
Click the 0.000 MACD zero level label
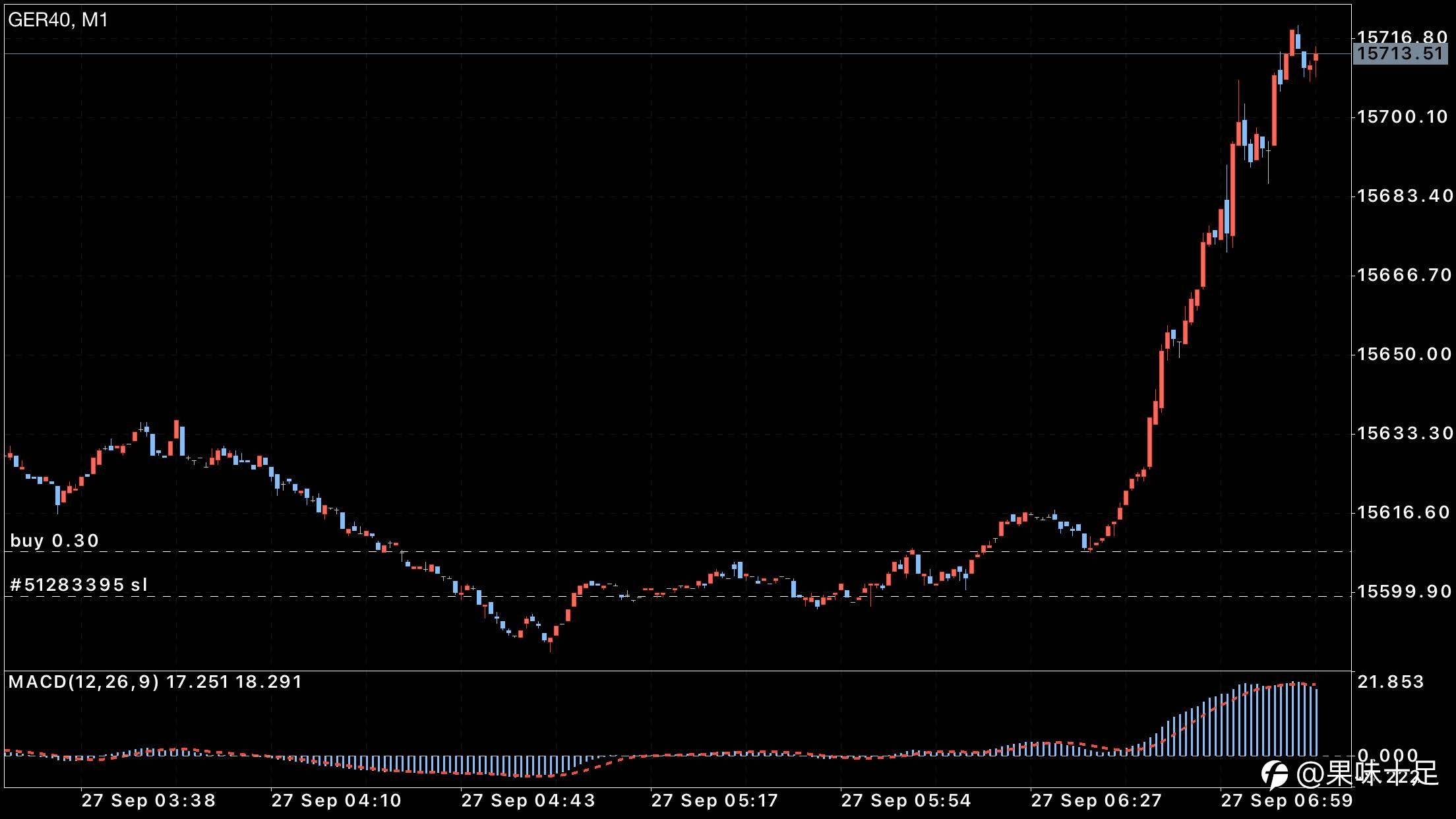(1387, 754)
